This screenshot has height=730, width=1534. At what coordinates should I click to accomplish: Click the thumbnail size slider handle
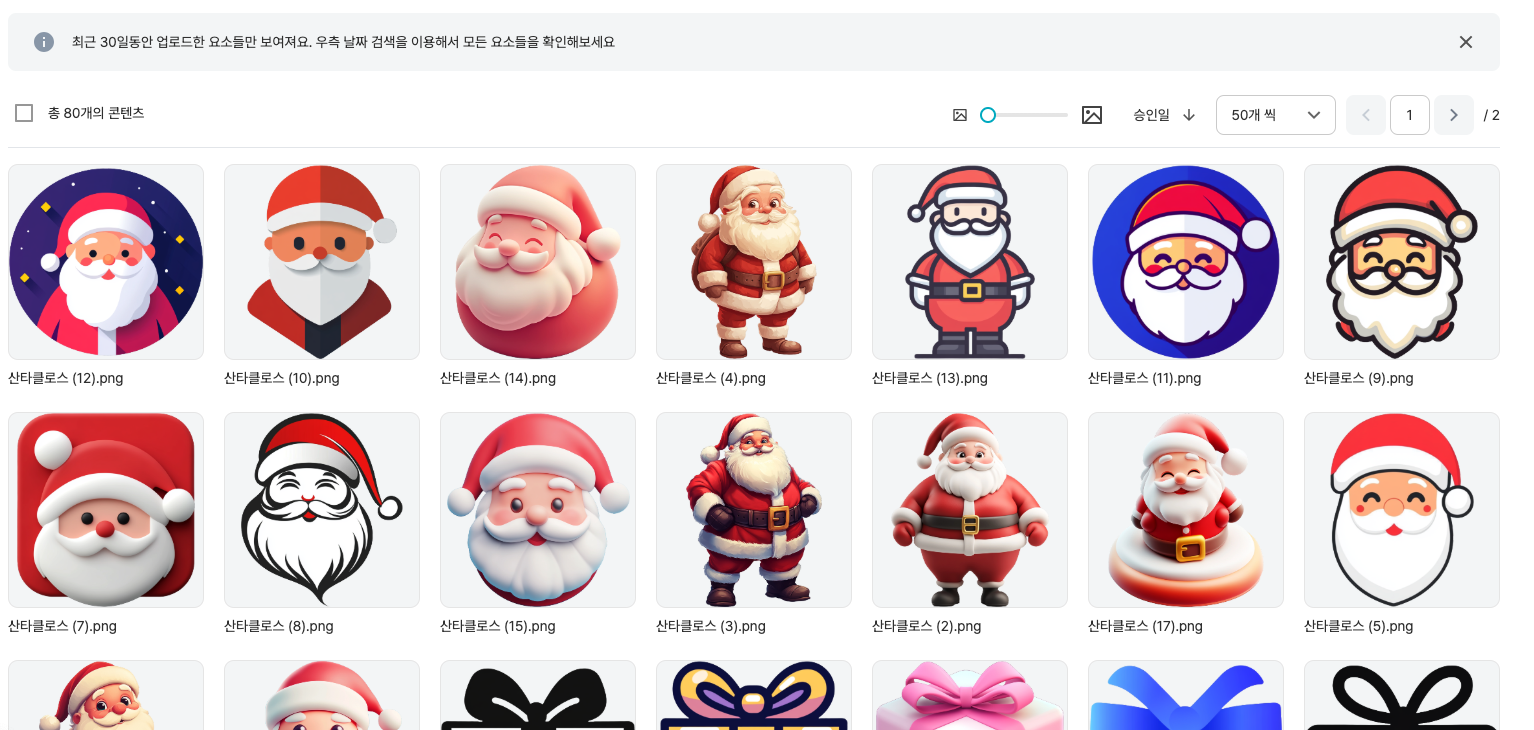click(988, 115)
